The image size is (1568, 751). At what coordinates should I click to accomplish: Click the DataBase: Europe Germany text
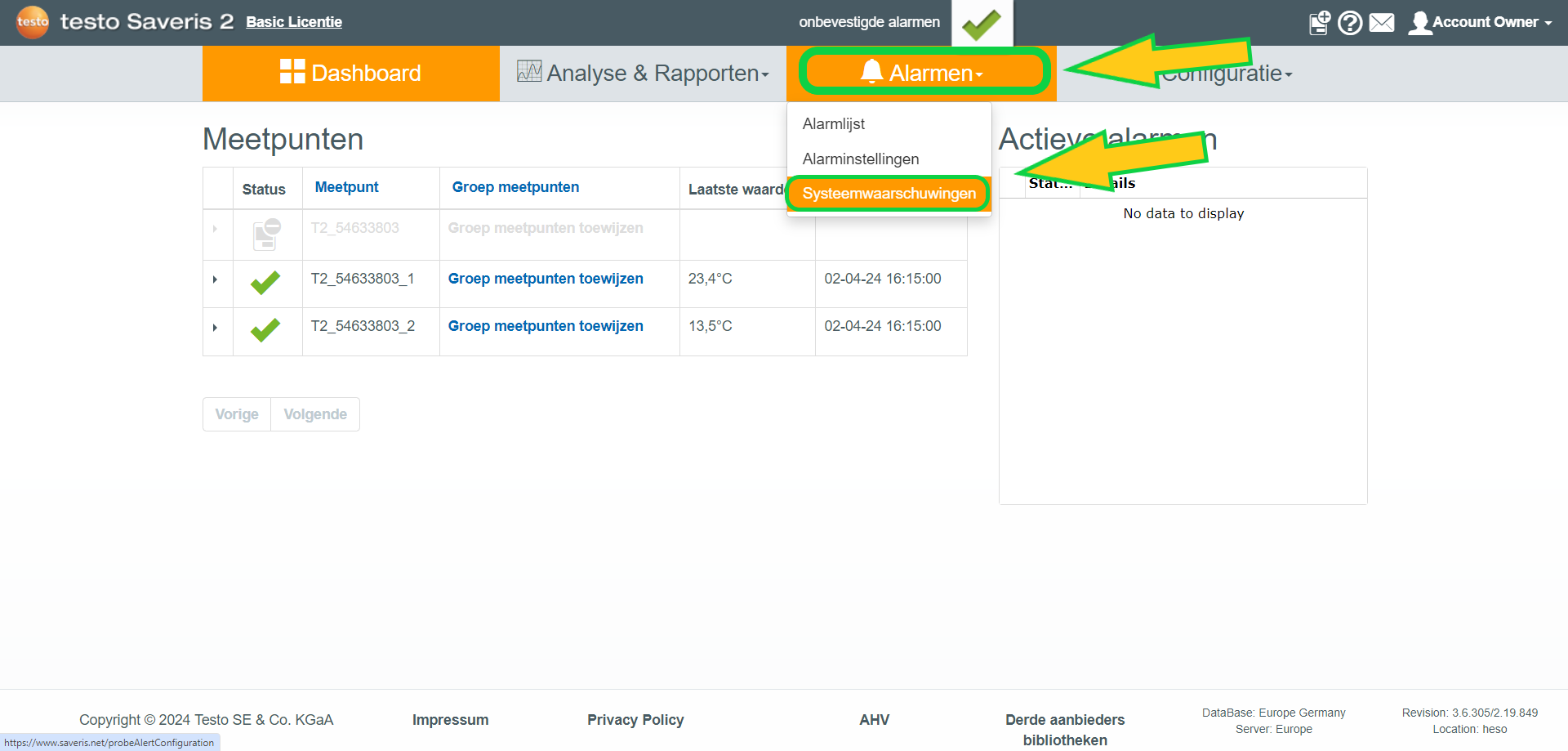[x=1274, y=713]
